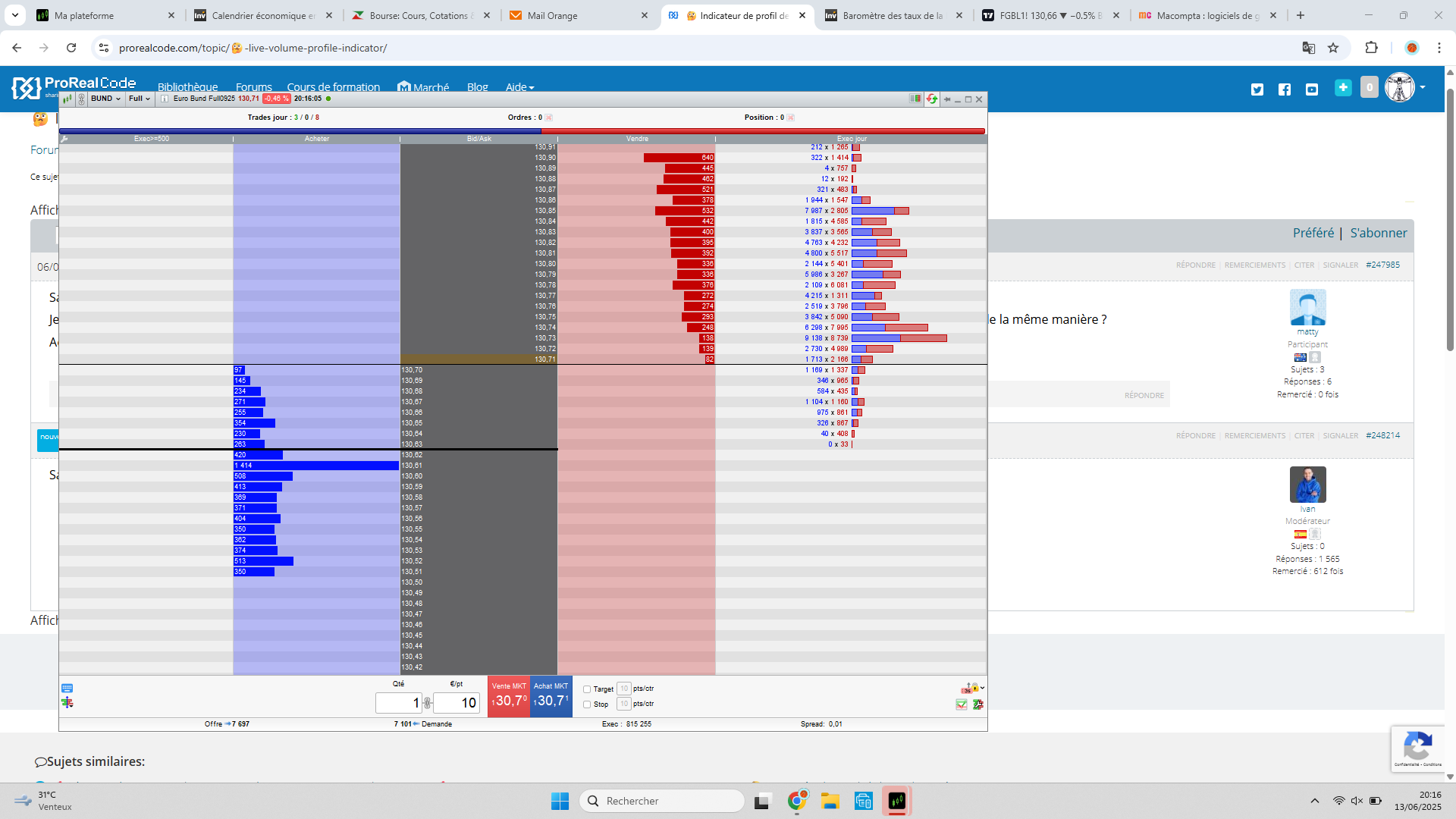Click the Vente MKT sell button
The height and width of the screenshot is (819, 1456).
[509, 695]
